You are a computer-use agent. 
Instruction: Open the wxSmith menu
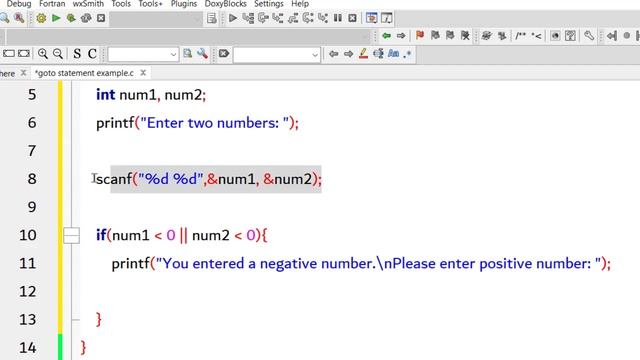coord(88,4)
